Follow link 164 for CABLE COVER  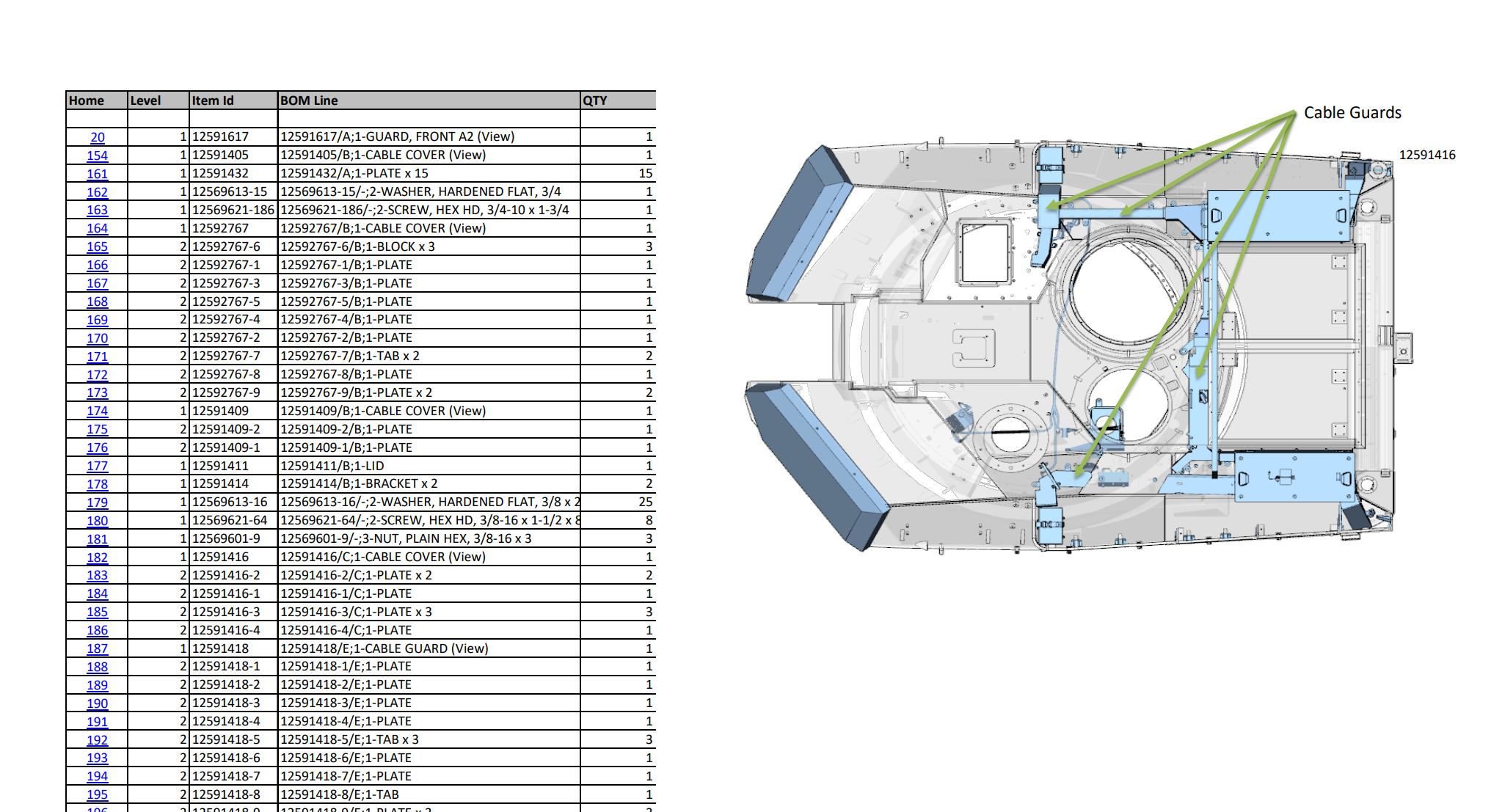click(97, 228)
